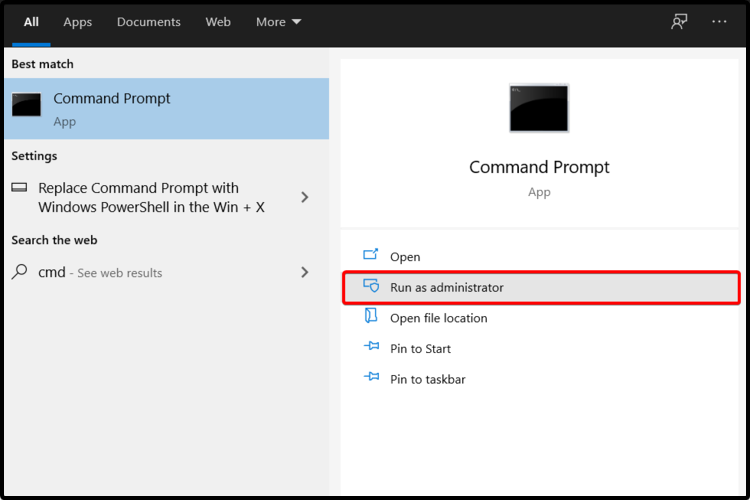Click the feedback person icon in header

(x=679, y=22)
